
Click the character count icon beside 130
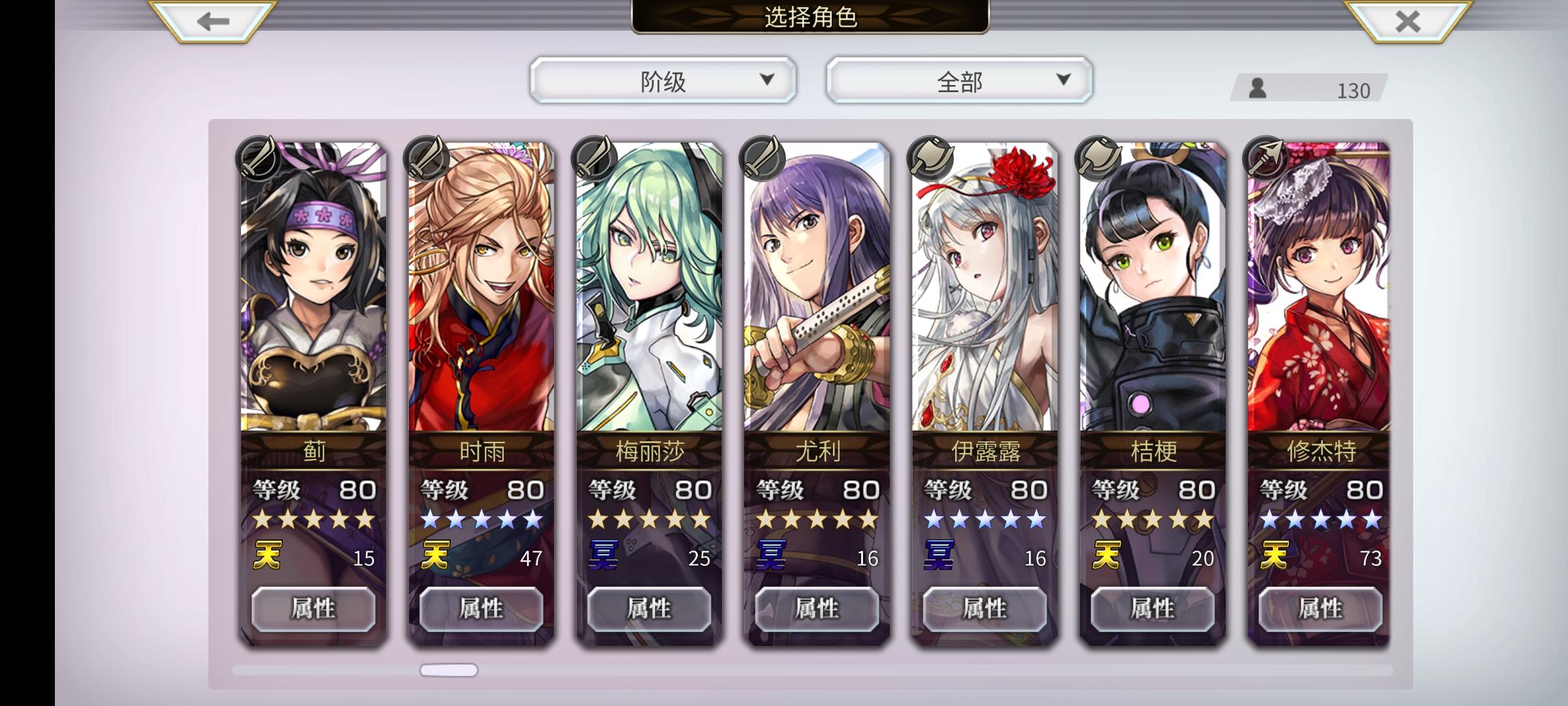(x=1257, y=88)
